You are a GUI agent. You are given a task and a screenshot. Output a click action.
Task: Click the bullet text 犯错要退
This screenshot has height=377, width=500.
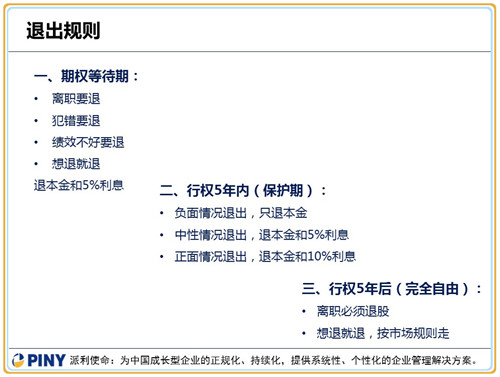76,121
